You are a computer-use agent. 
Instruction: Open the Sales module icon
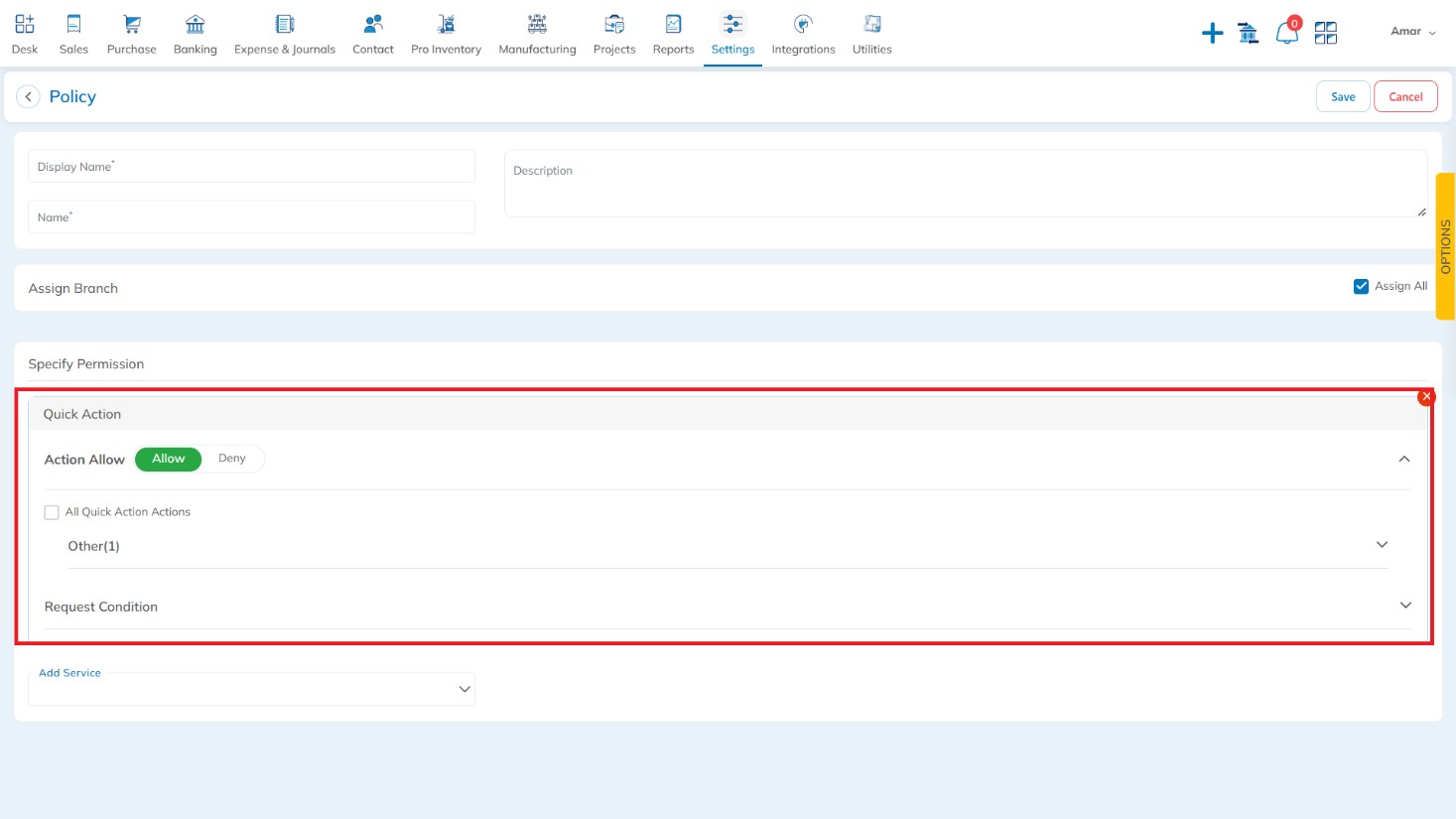pos(73,24)
